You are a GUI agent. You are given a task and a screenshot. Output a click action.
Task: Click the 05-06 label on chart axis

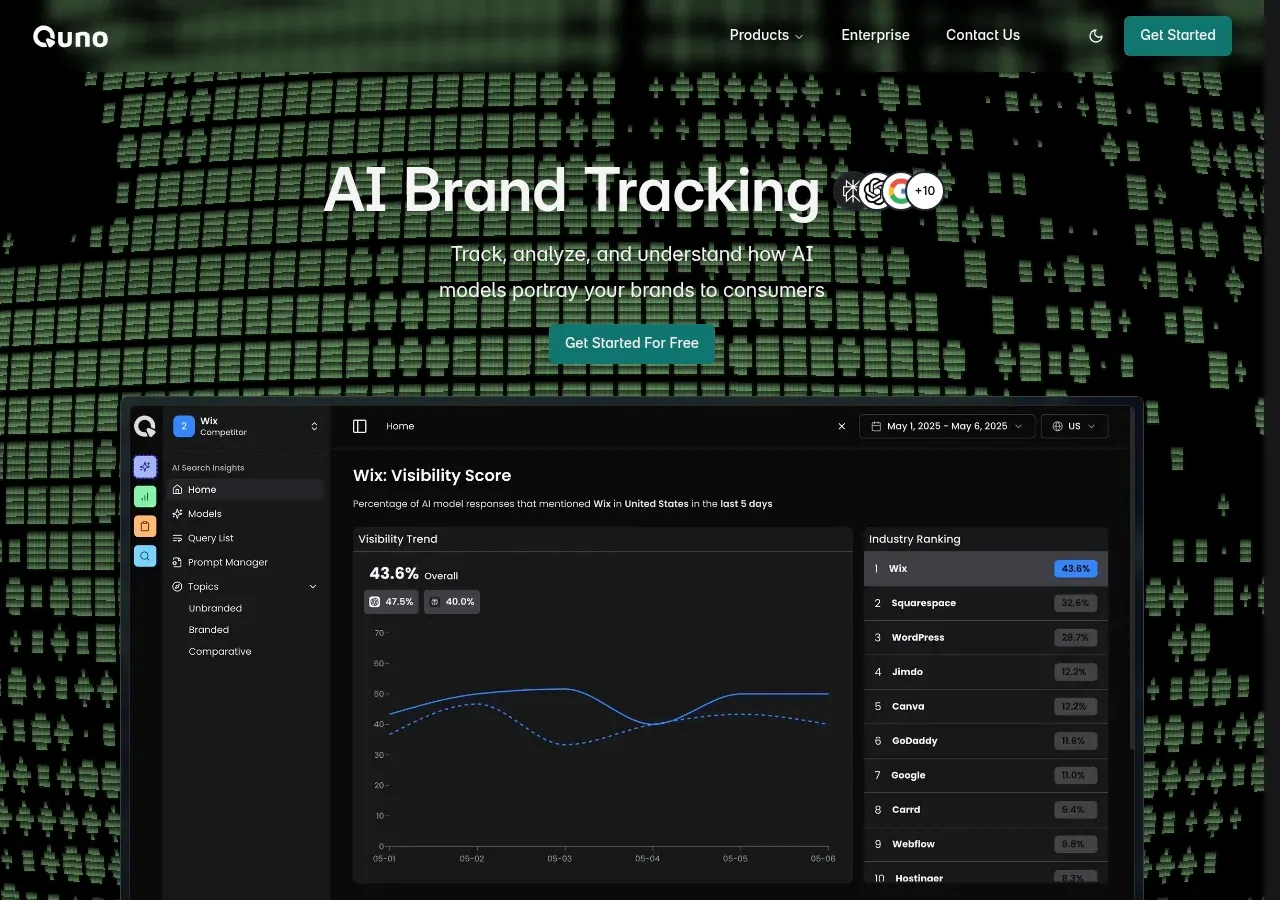click(822, 859)
